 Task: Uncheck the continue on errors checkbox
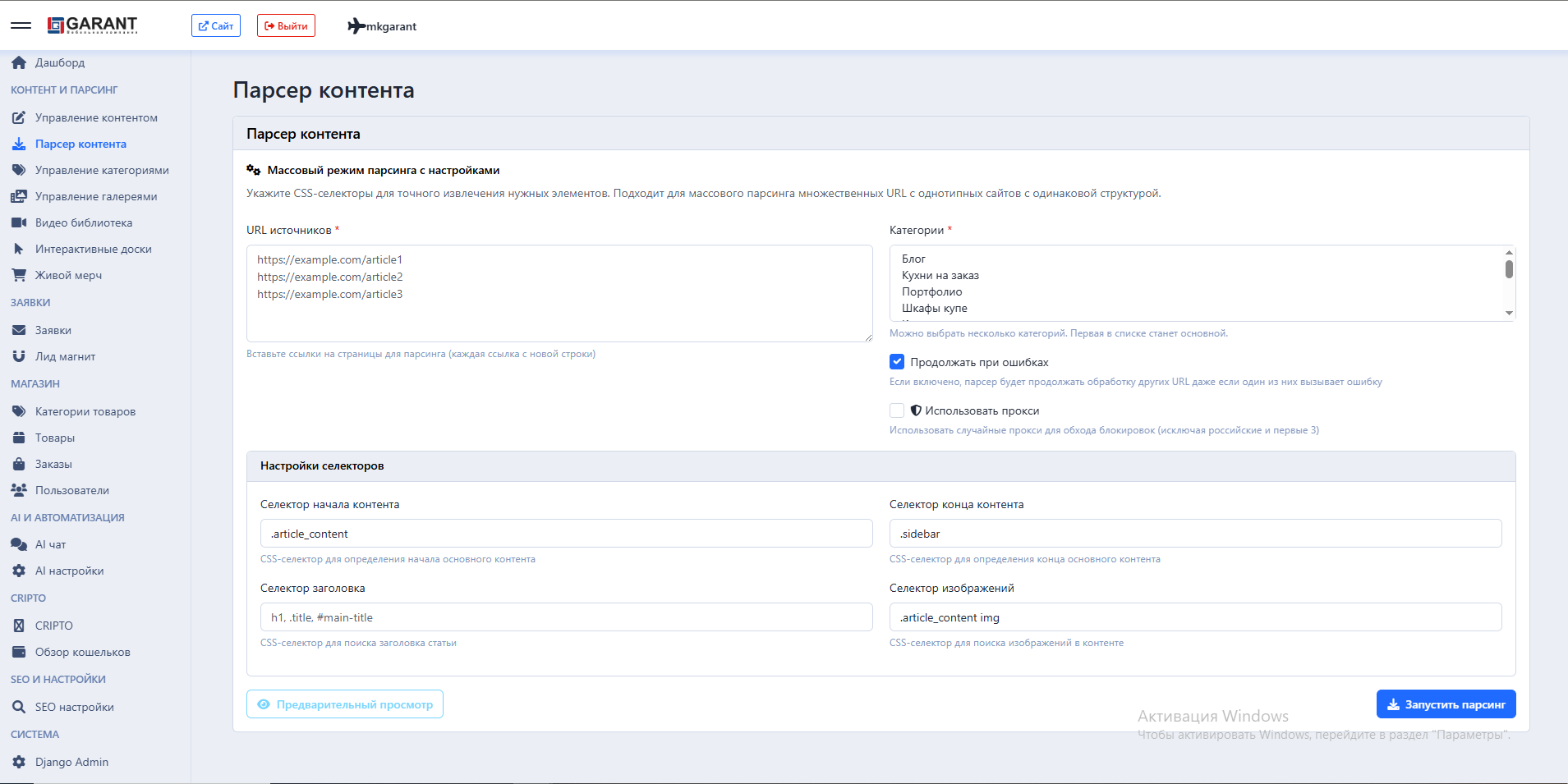coord(897,362)
